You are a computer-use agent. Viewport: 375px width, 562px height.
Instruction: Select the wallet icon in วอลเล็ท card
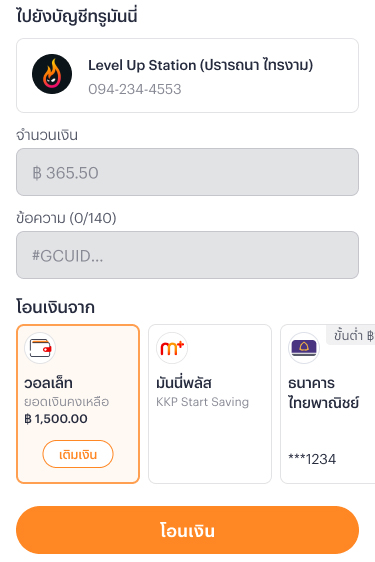click(x=40, y=348)
